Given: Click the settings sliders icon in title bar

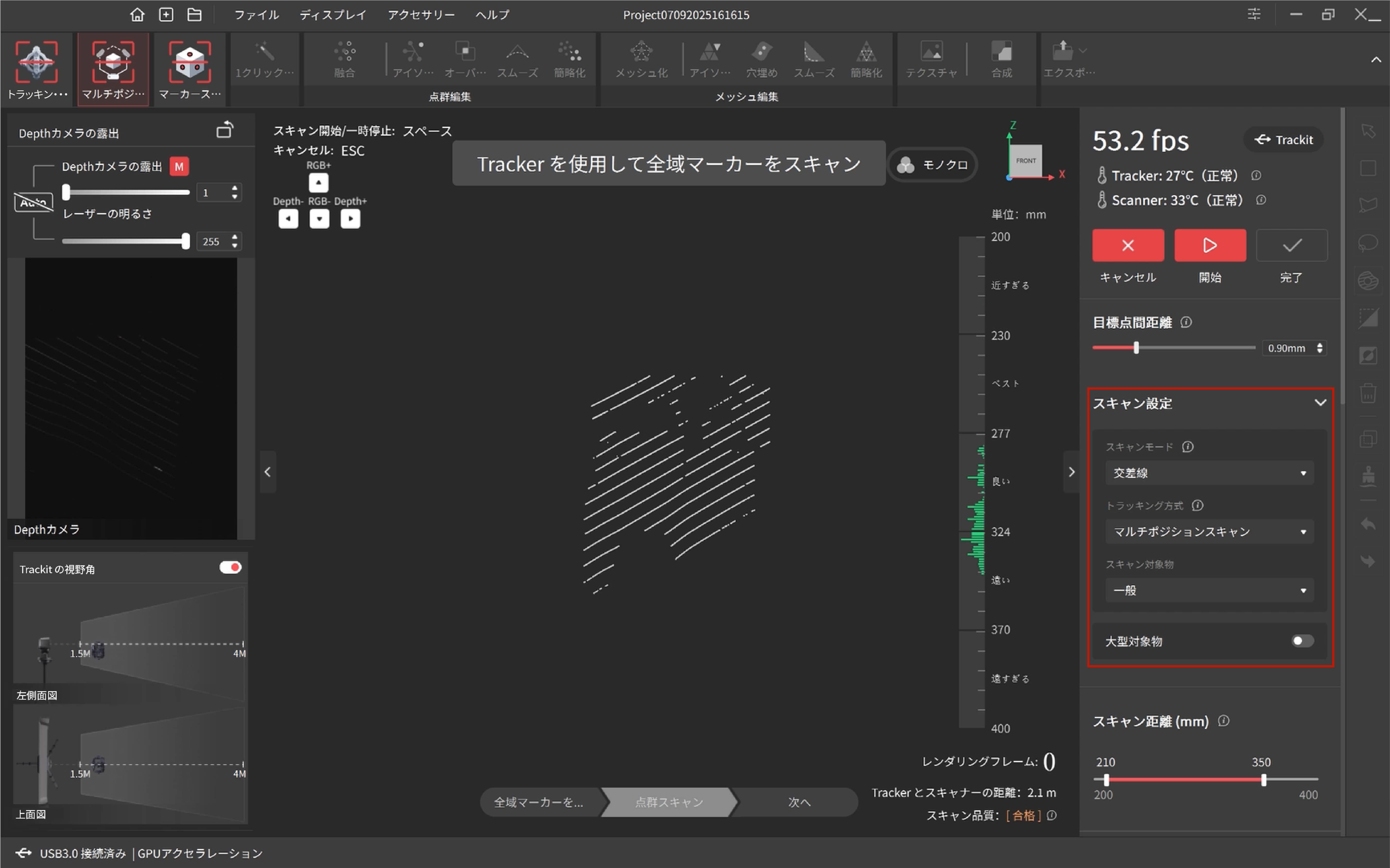Looking at the screenshot, I should click(x=1254, y=14).
